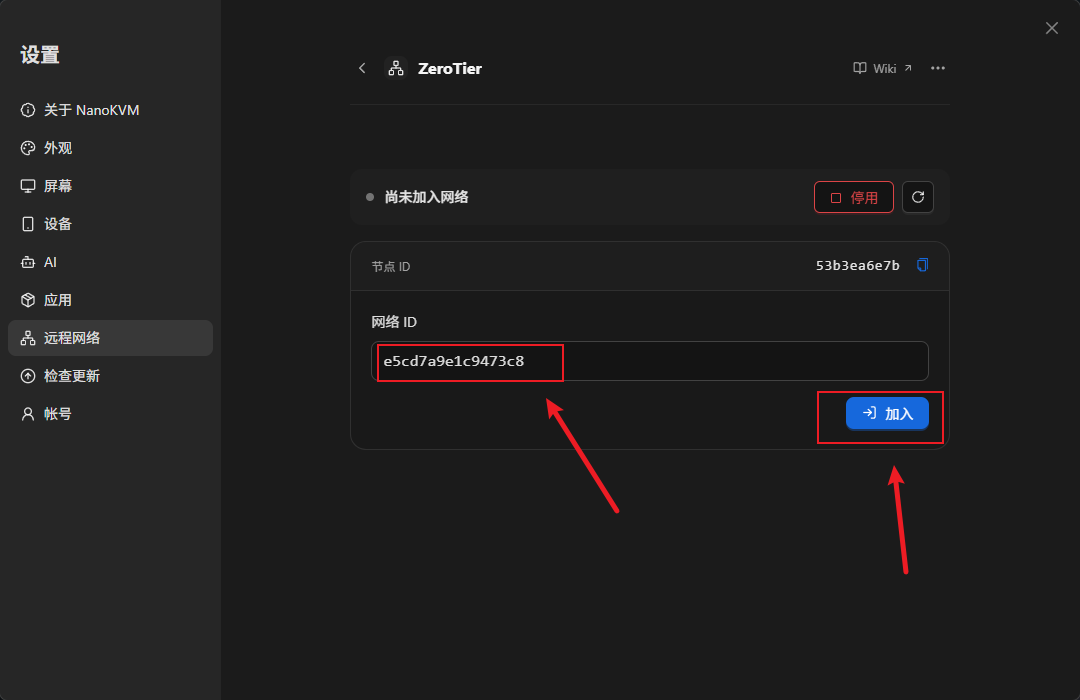The image size is (1080, 700).
Task: Open the 外观 appearance settings
Action: pos(110,148)
